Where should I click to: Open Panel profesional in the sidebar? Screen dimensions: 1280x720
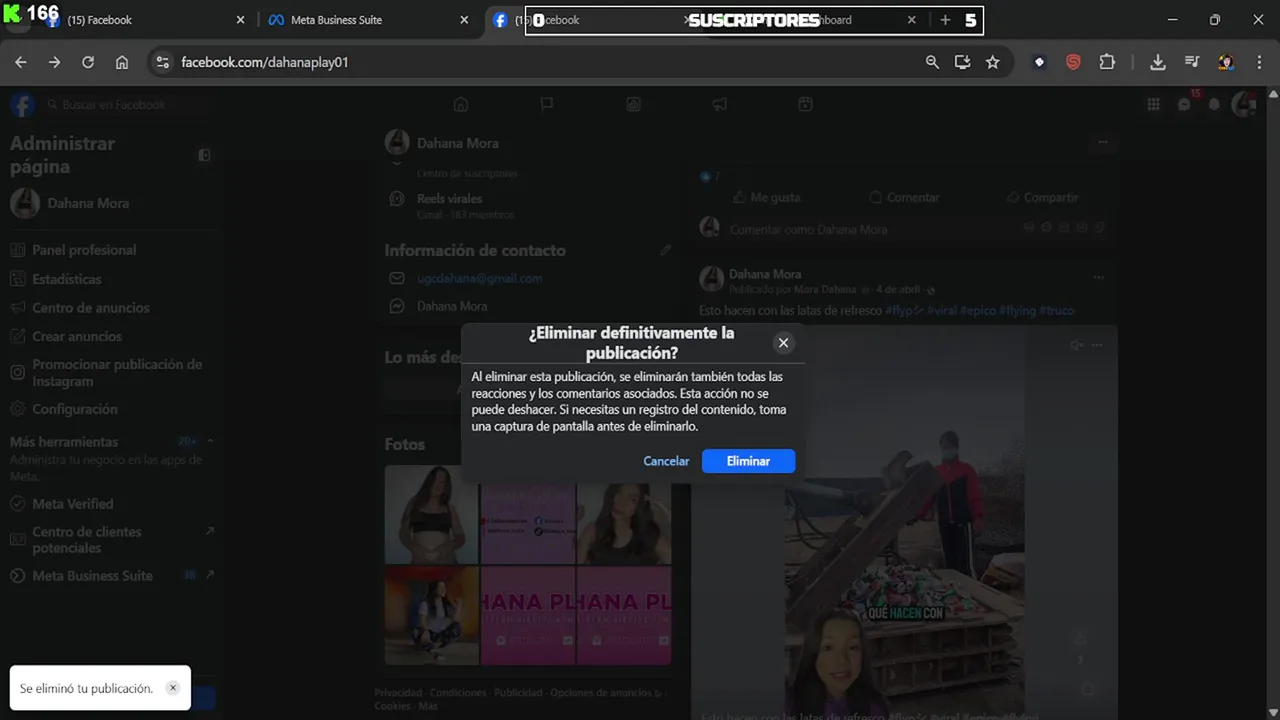coord(84,250)
